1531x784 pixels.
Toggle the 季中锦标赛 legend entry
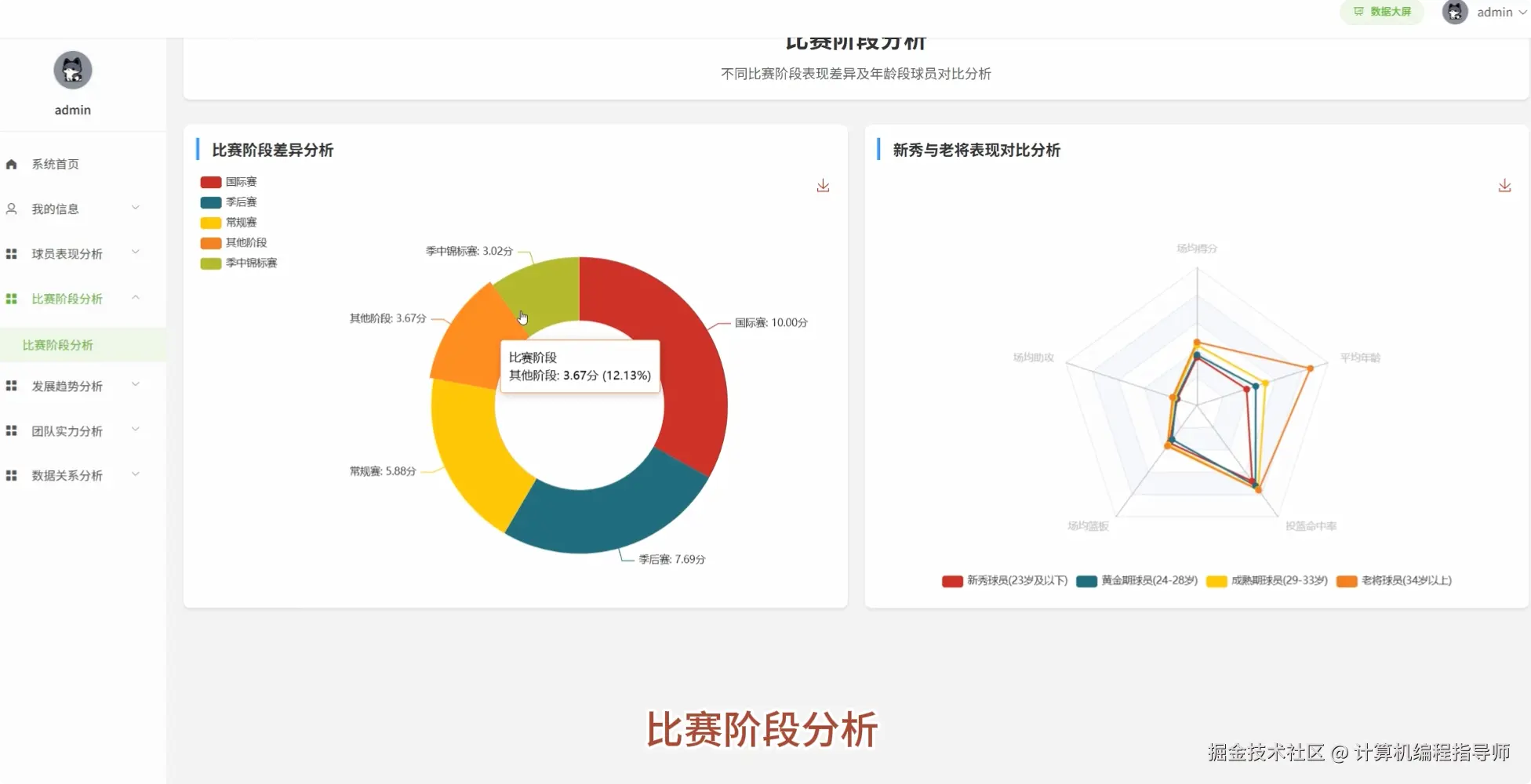(x=238, y=263)
